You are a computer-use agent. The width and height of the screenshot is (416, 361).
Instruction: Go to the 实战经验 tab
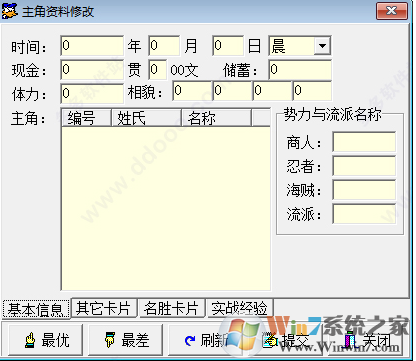click(240, 308)
